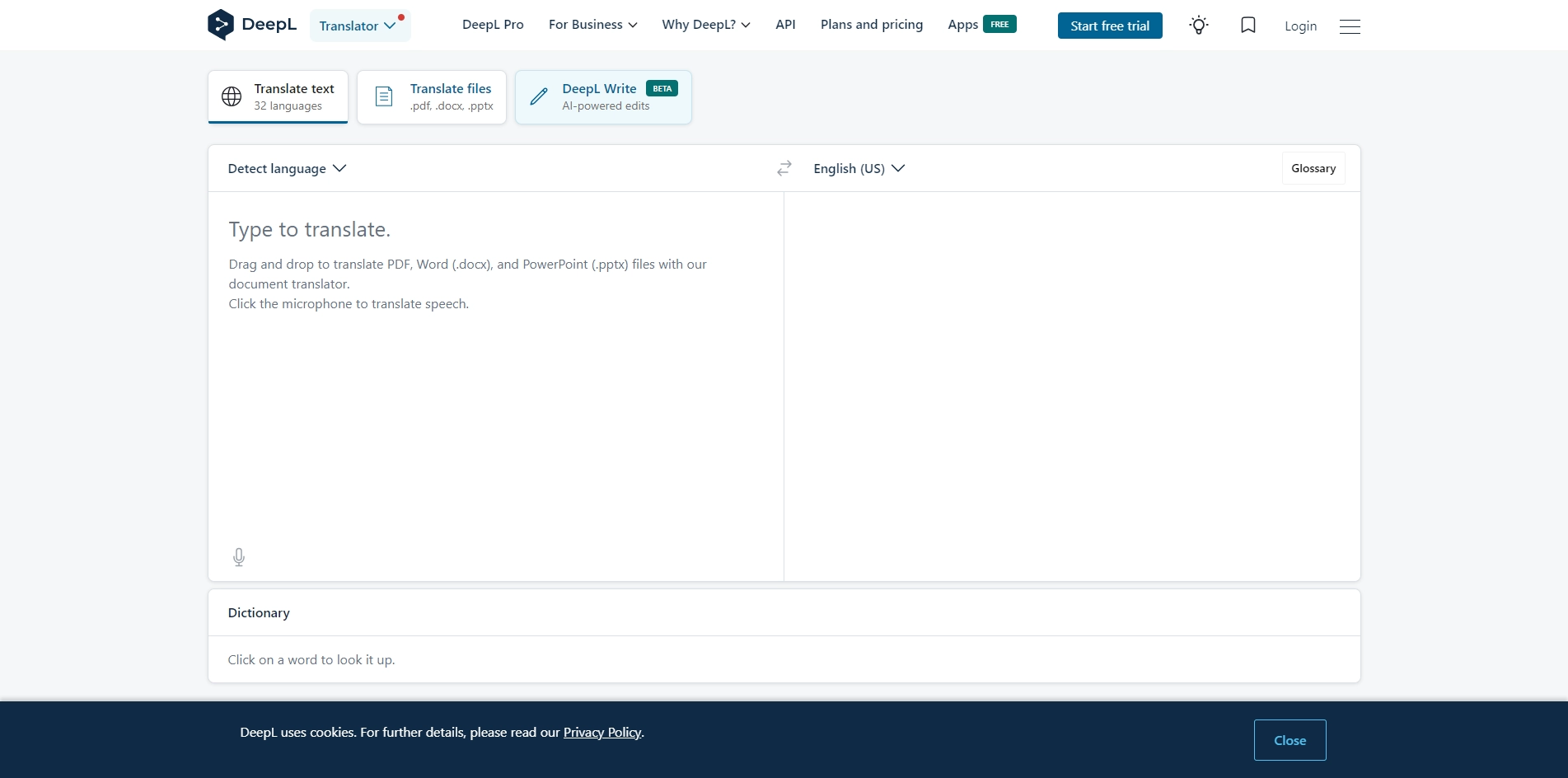This screenshot has width=1568, height=778.
Task: Click the globe icon for Translate text
Action: (x=232, y=96)
